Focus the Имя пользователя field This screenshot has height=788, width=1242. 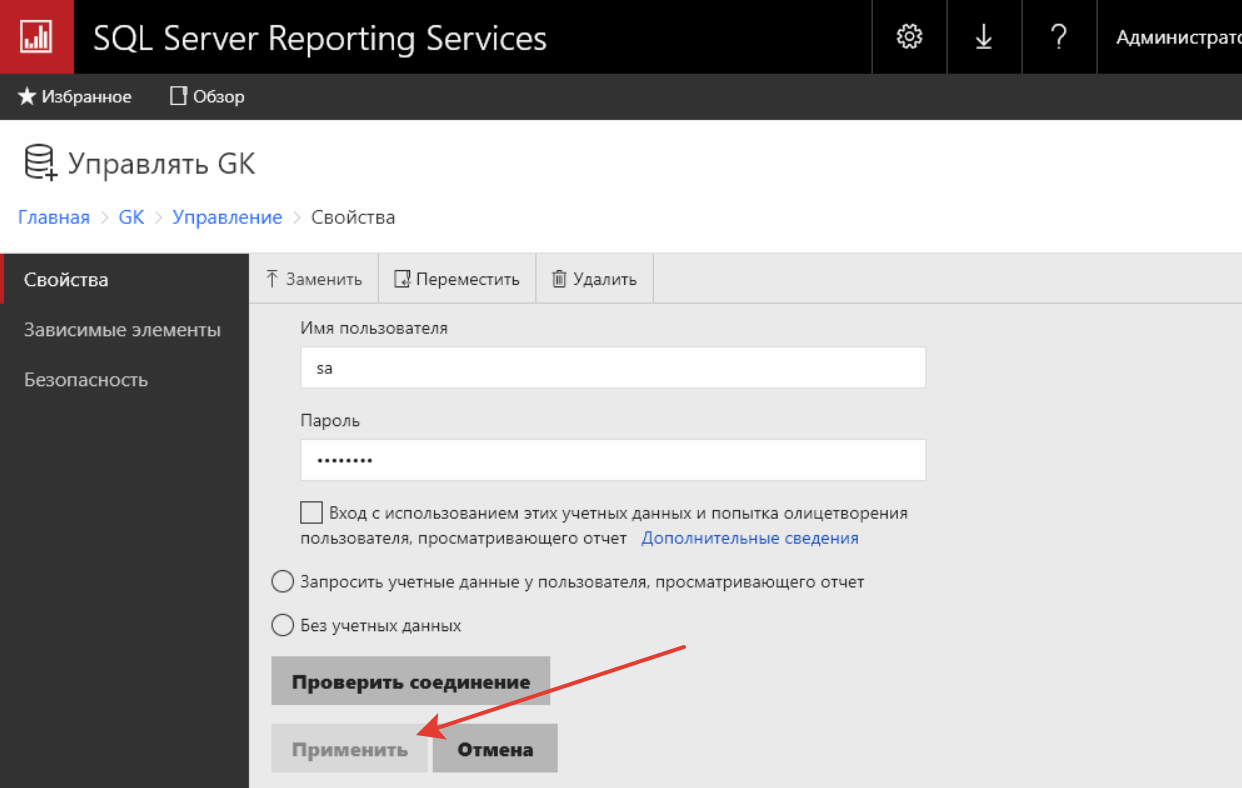pos(613,368)
